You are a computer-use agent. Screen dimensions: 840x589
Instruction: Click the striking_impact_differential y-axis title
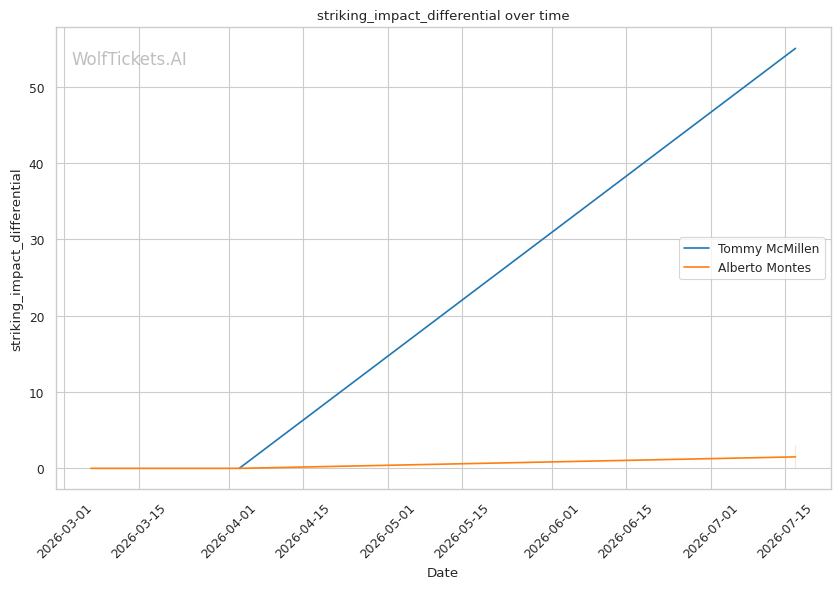point(16,260)
